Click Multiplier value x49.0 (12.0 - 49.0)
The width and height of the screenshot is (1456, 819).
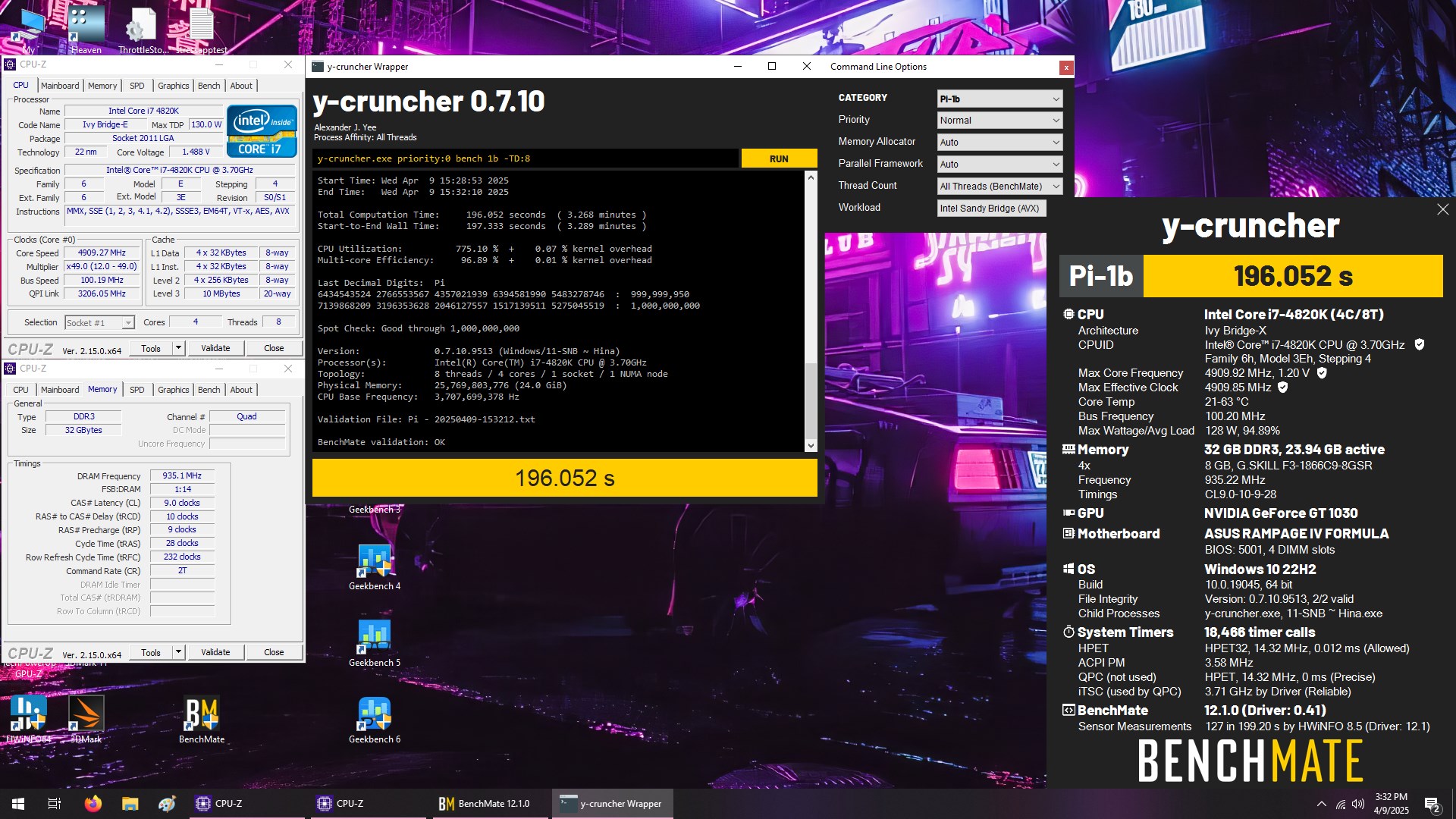pyautogui.click(x=102, y=267)
